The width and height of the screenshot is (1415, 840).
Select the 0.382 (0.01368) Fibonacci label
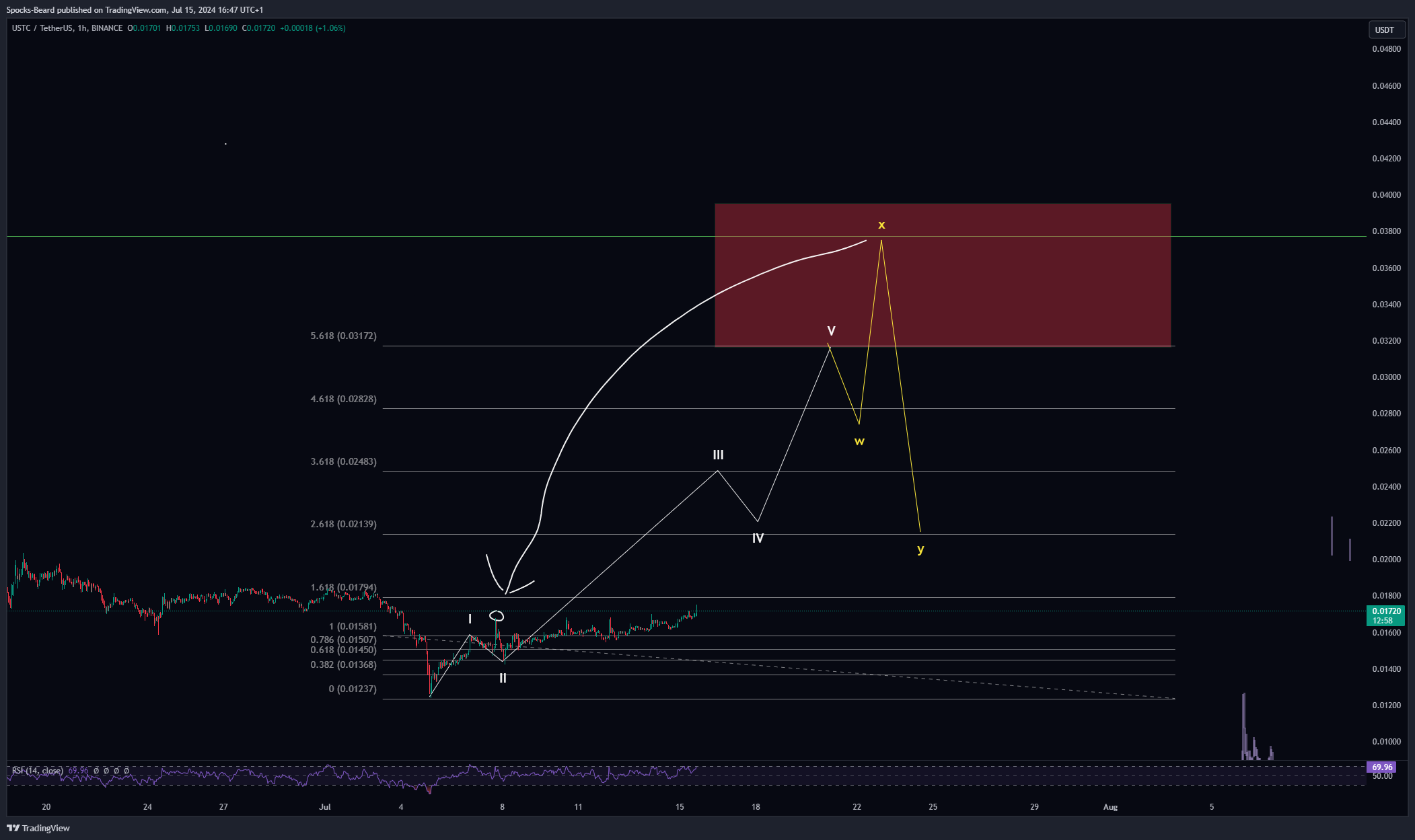coord(343,664)
